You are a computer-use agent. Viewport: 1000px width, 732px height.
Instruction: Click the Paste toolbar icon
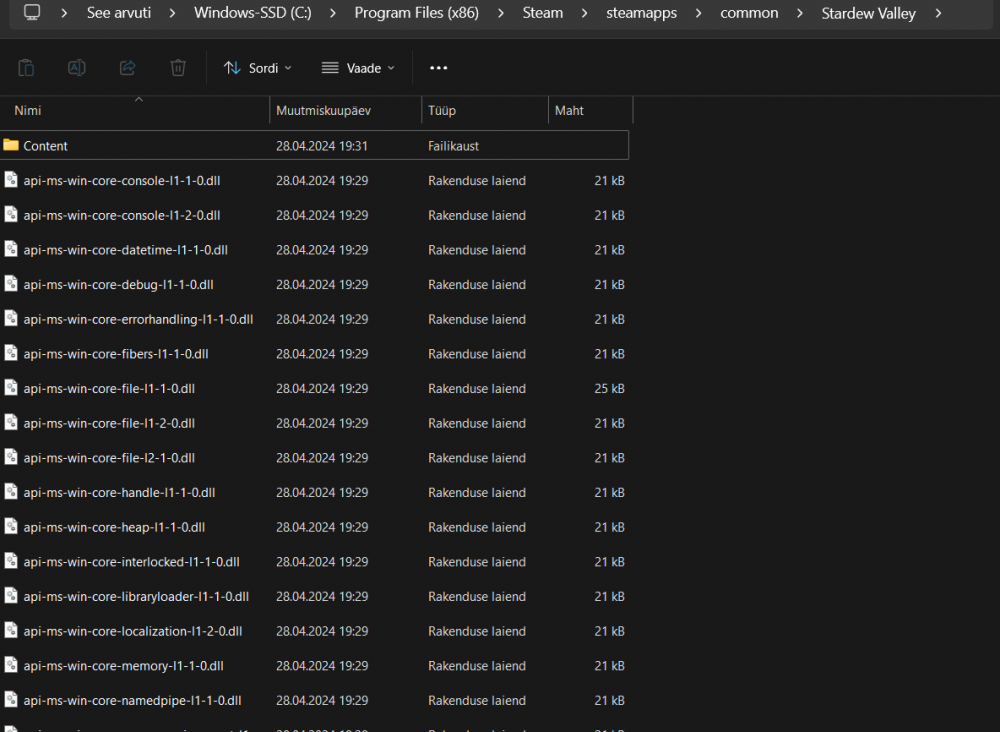coord(26,68)
